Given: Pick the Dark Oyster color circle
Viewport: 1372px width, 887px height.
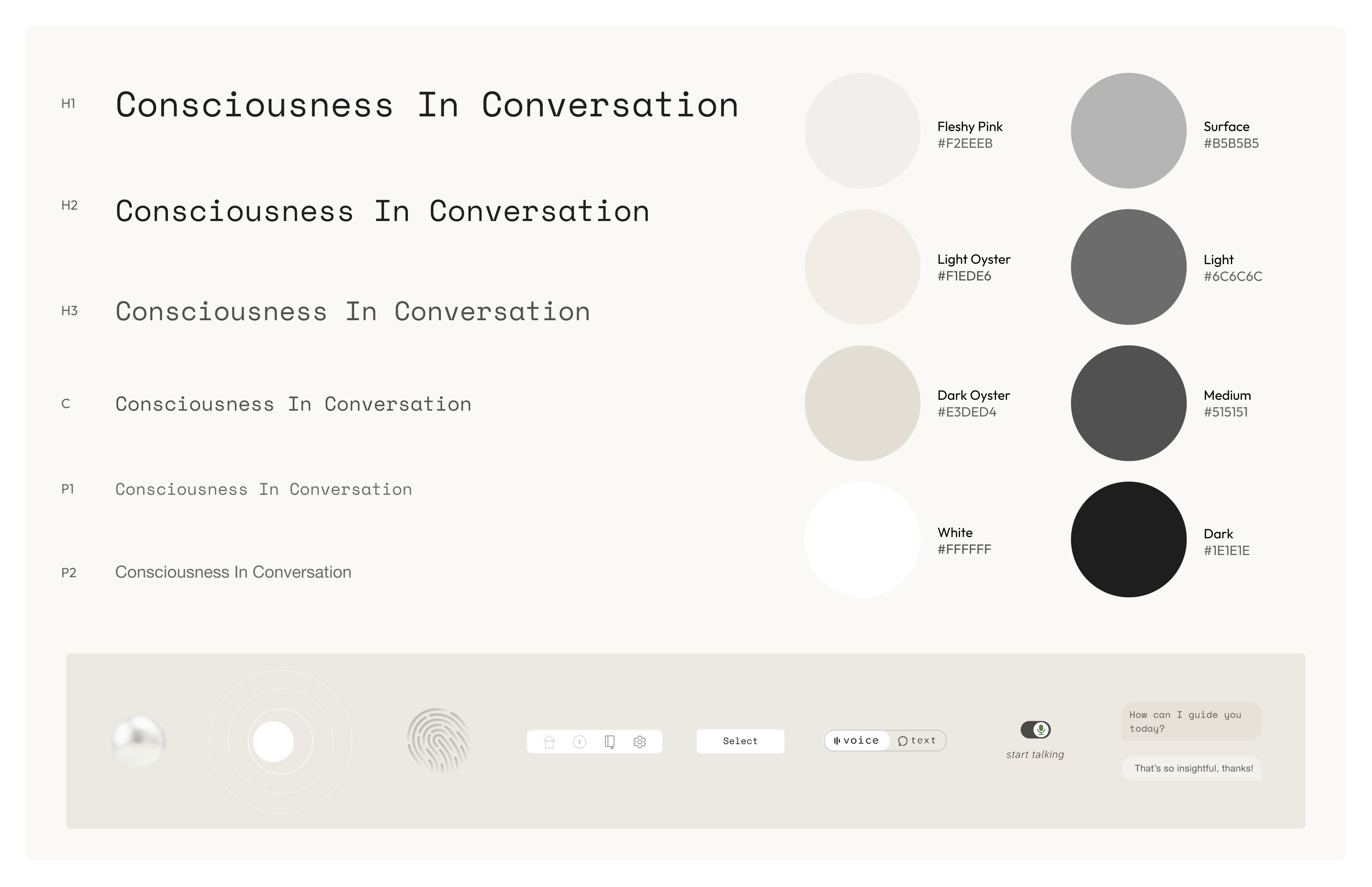Looking at the screenshot, I should coord(862,403).
